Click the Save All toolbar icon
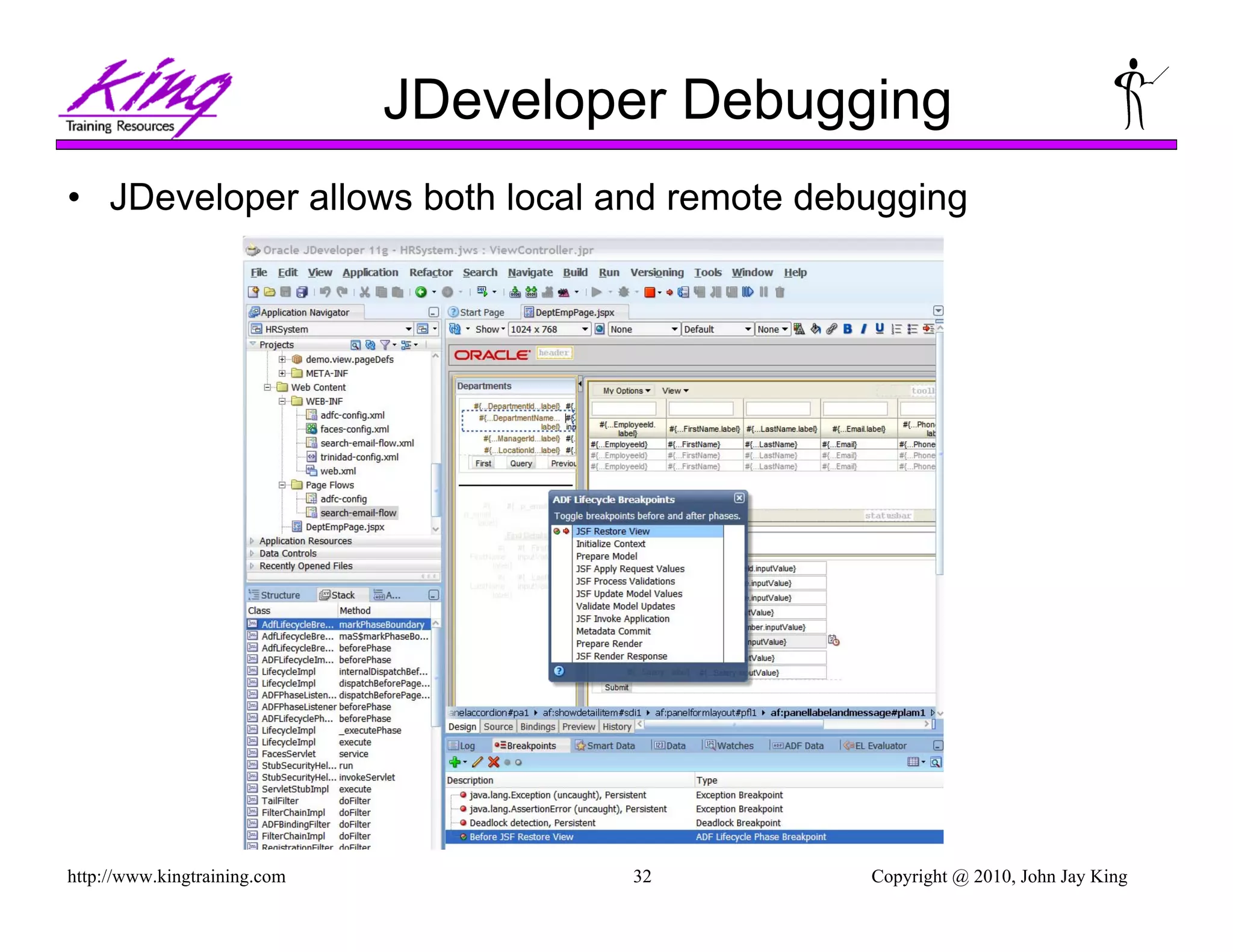Viewport: 1233px width, 952px height. click(x=302, y=292)
